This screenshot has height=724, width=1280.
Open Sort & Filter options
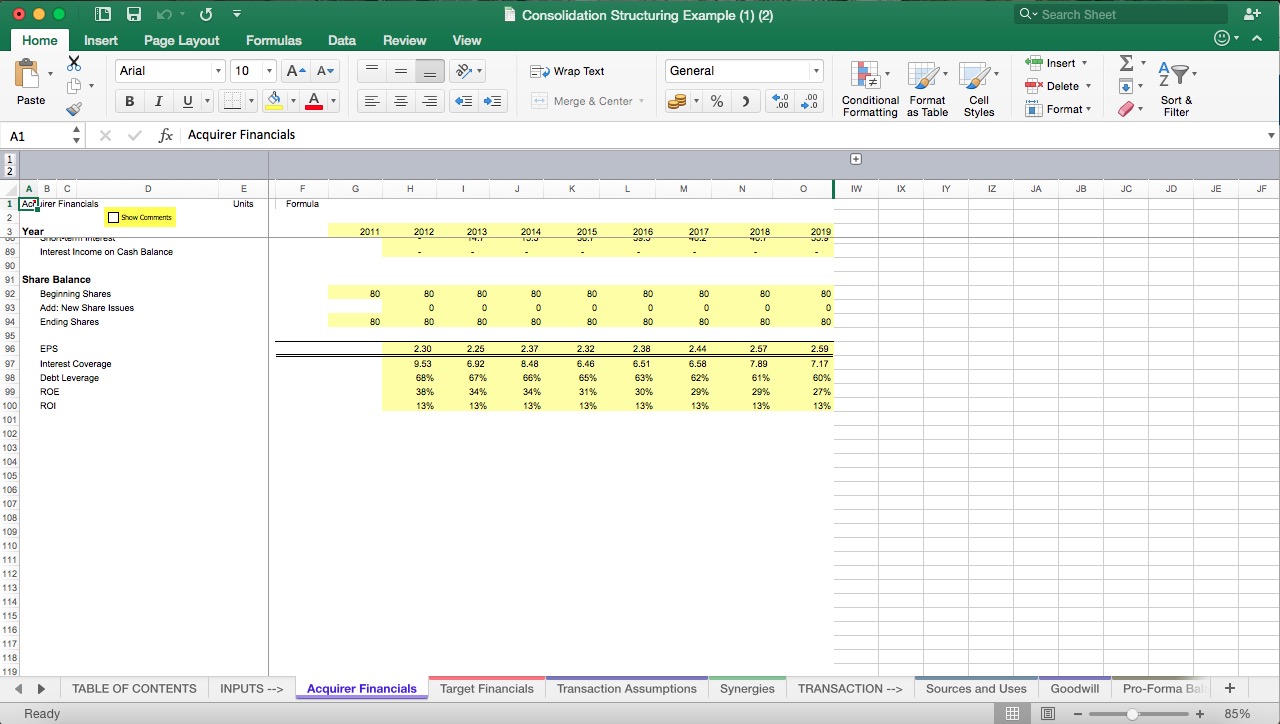[1176, 85]
